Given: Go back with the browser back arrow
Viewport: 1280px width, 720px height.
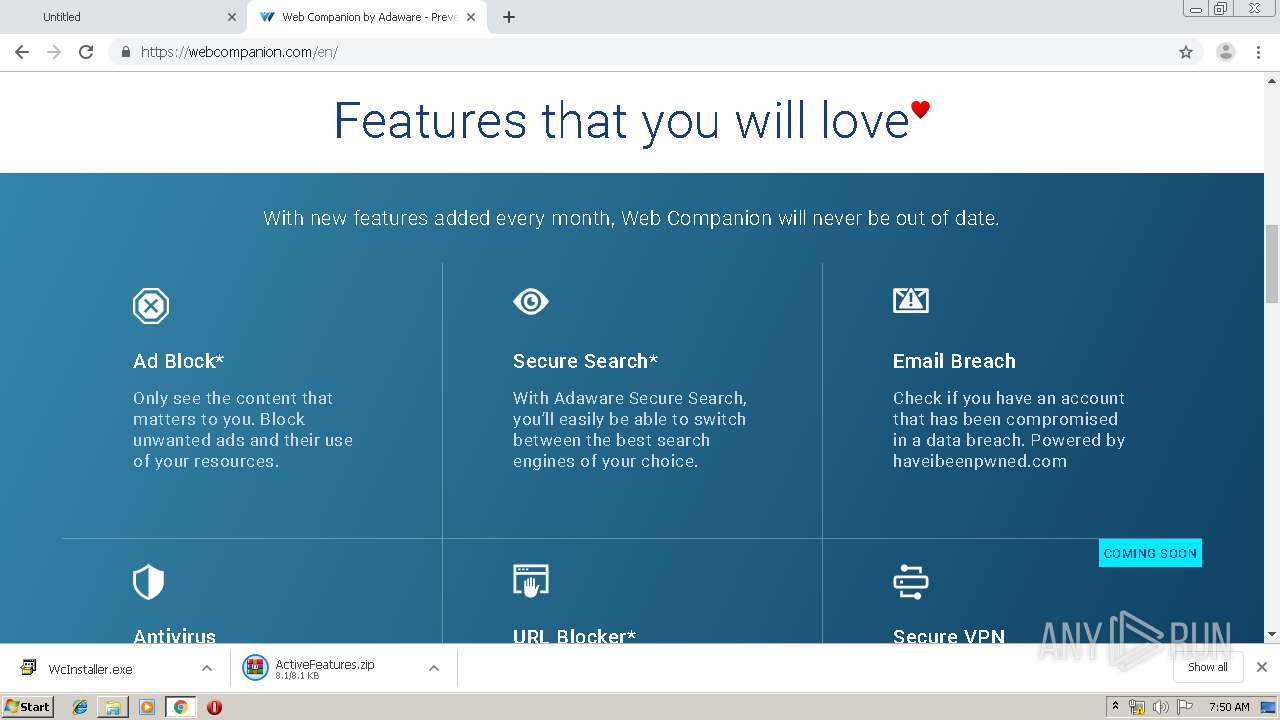Looking at the screenshot, I should (22, 52).
